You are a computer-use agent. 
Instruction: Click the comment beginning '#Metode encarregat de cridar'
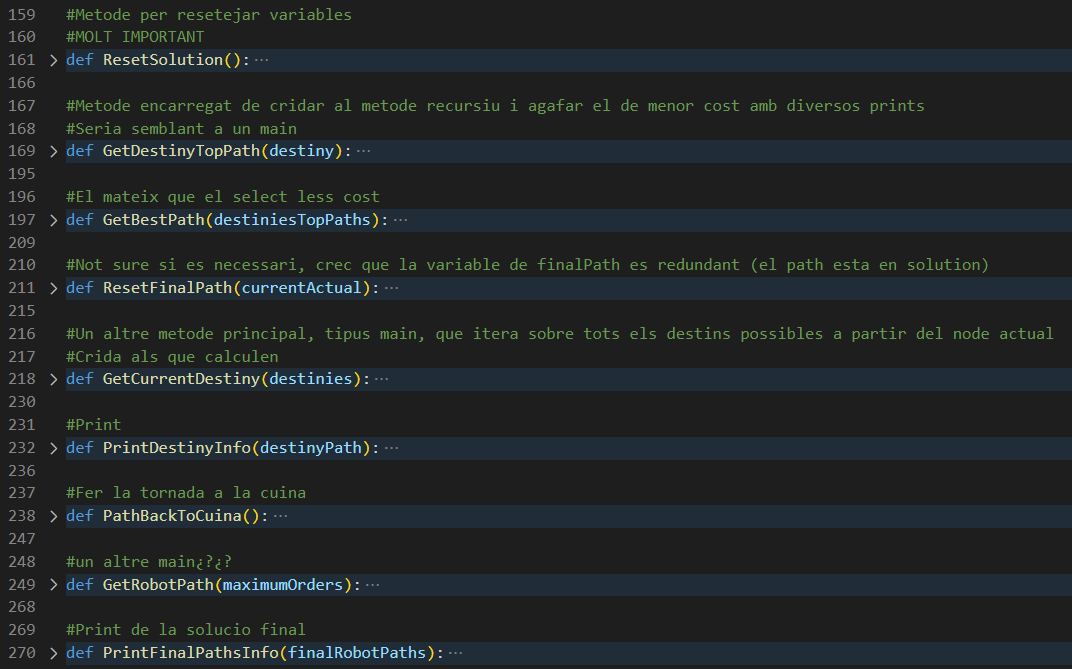[x=495, y=106]
